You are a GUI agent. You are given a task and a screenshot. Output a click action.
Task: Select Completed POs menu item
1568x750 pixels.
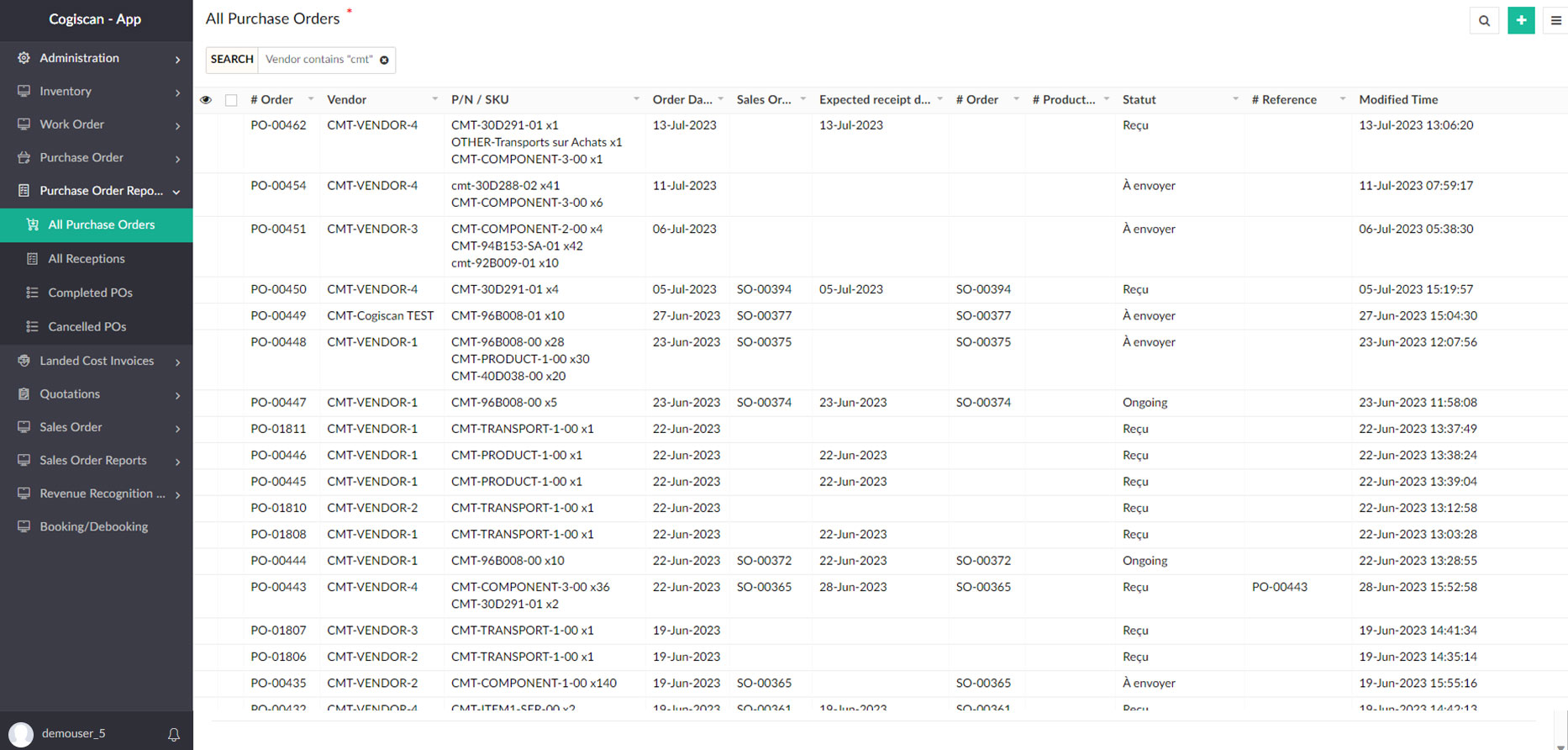90,293
